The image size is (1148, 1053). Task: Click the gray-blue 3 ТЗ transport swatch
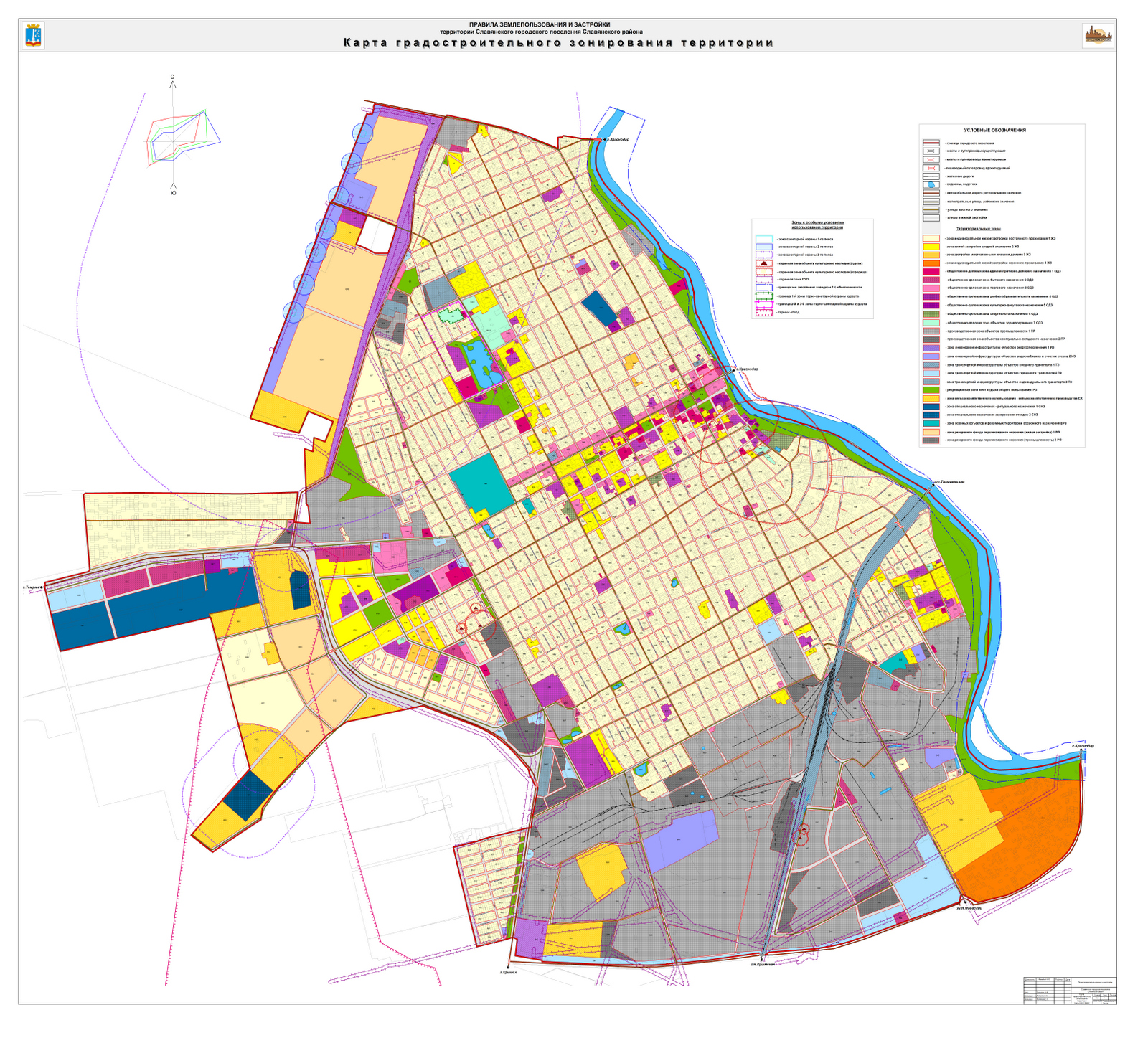pos(931,382)
